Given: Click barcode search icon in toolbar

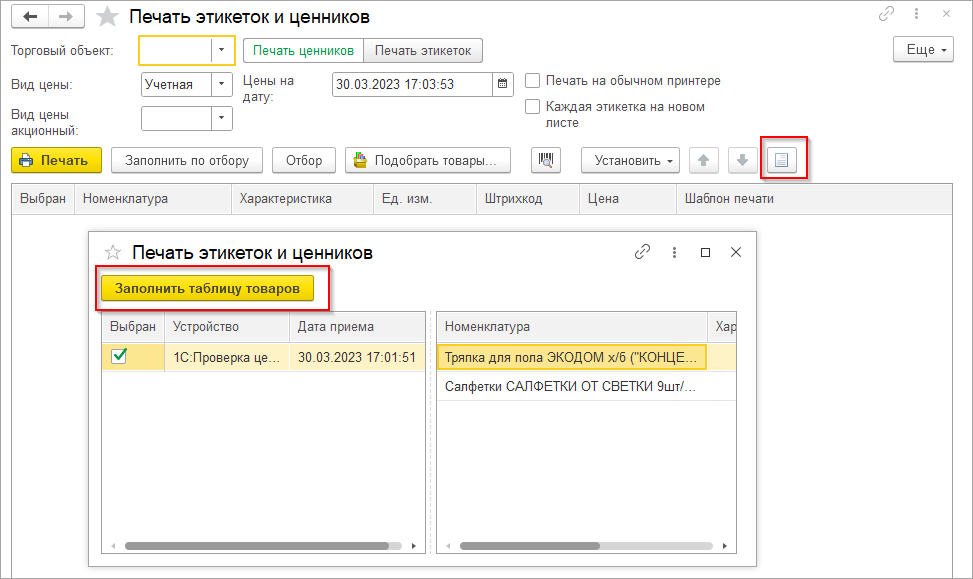Looking at the screenshot, I should click(x=546, y=160).
